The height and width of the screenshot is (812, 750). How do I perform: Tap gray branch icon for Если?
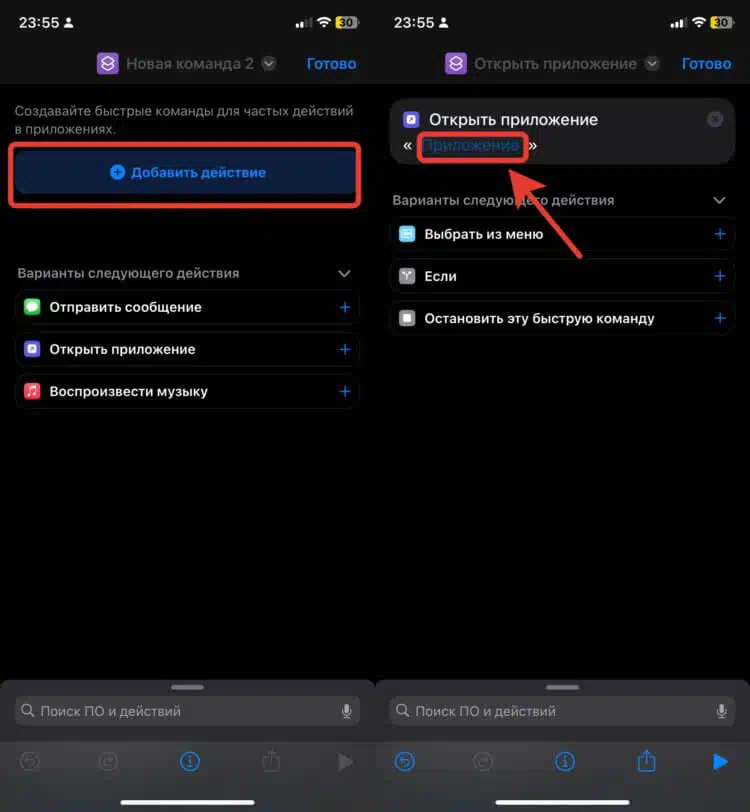407,277
